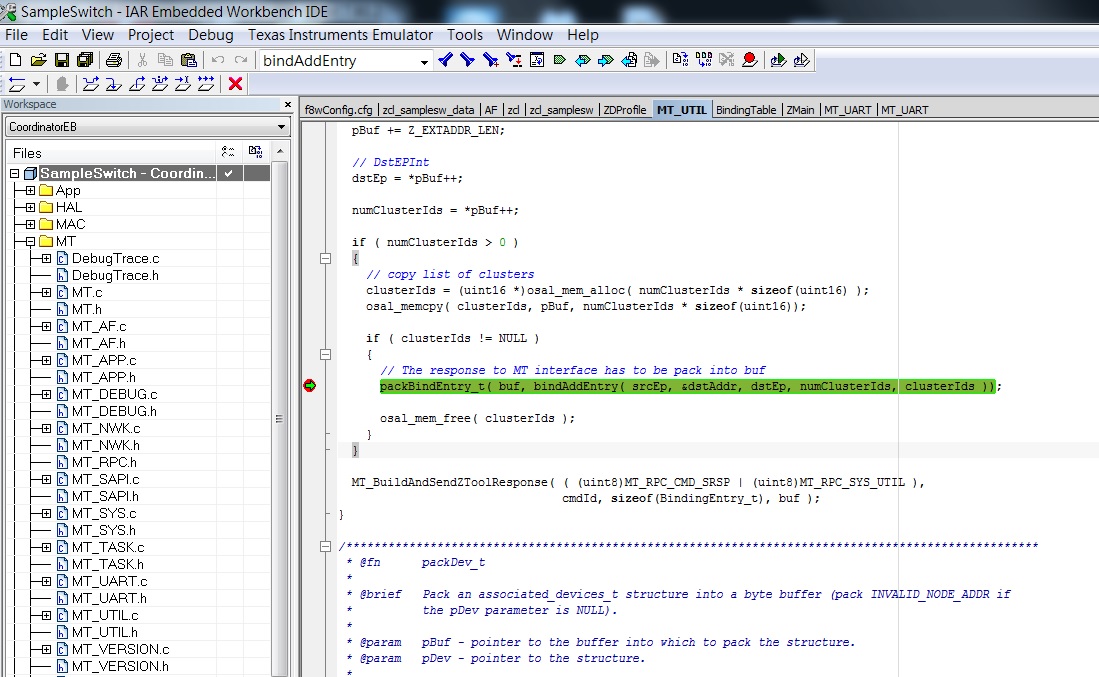Image resolution: width=1099 pixels, height=677 pixels.
Task: Click the Step Out debug icon
Action: point(137,84)
